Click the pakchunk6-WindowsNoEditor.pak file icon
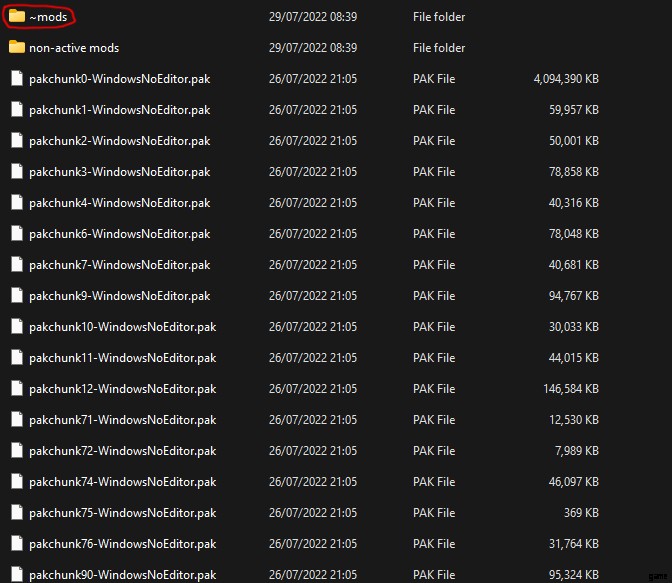This screenshot has height=583, width=672. tap(16, 234)
